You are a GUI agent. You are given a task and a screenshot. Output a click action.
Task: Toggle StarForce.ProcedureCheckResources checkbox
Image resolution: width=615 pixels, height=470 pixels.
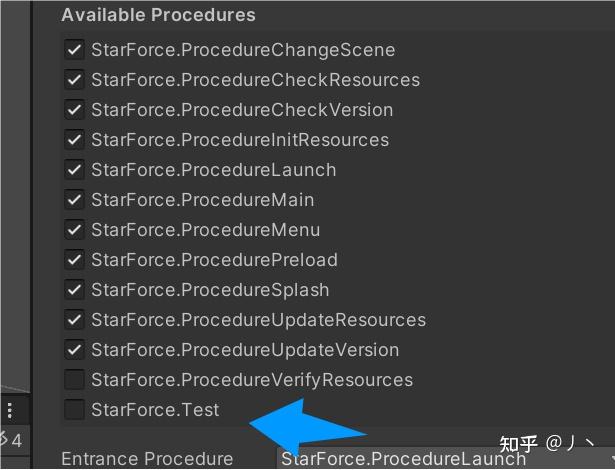[75, 80]
